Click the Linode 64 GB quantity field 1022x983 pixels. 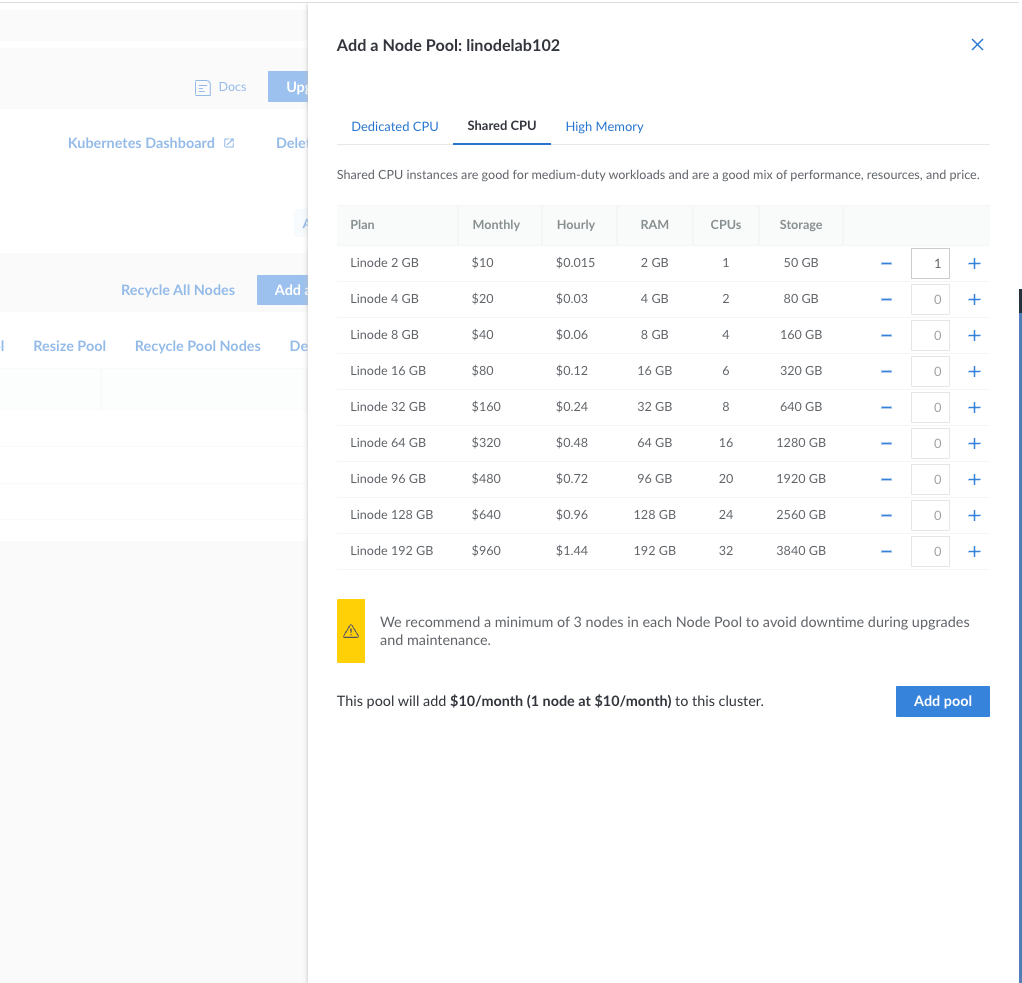click(x=930, y=443)
